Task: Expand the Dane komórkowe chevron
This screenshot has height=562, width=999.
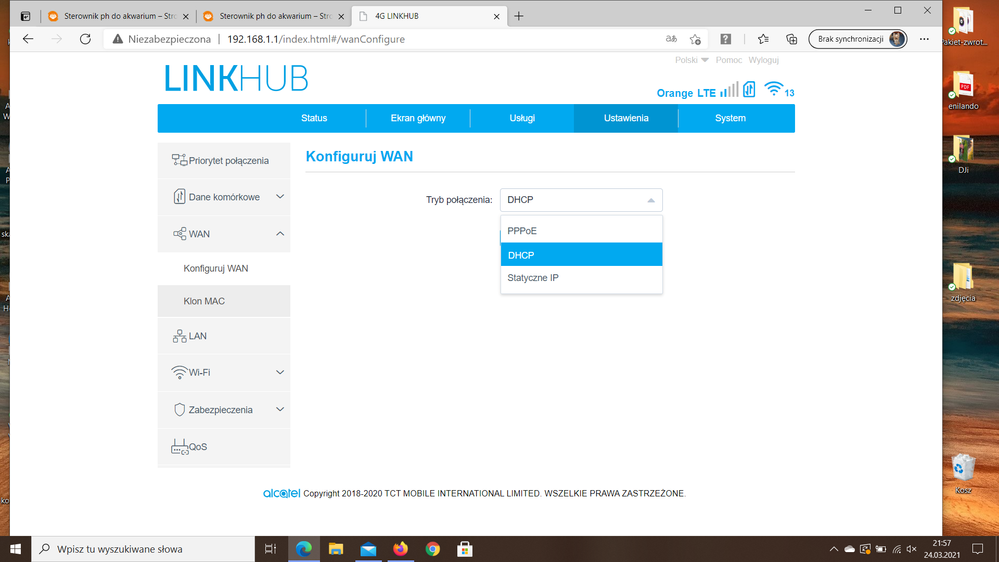Action: (x=280, y=197)
